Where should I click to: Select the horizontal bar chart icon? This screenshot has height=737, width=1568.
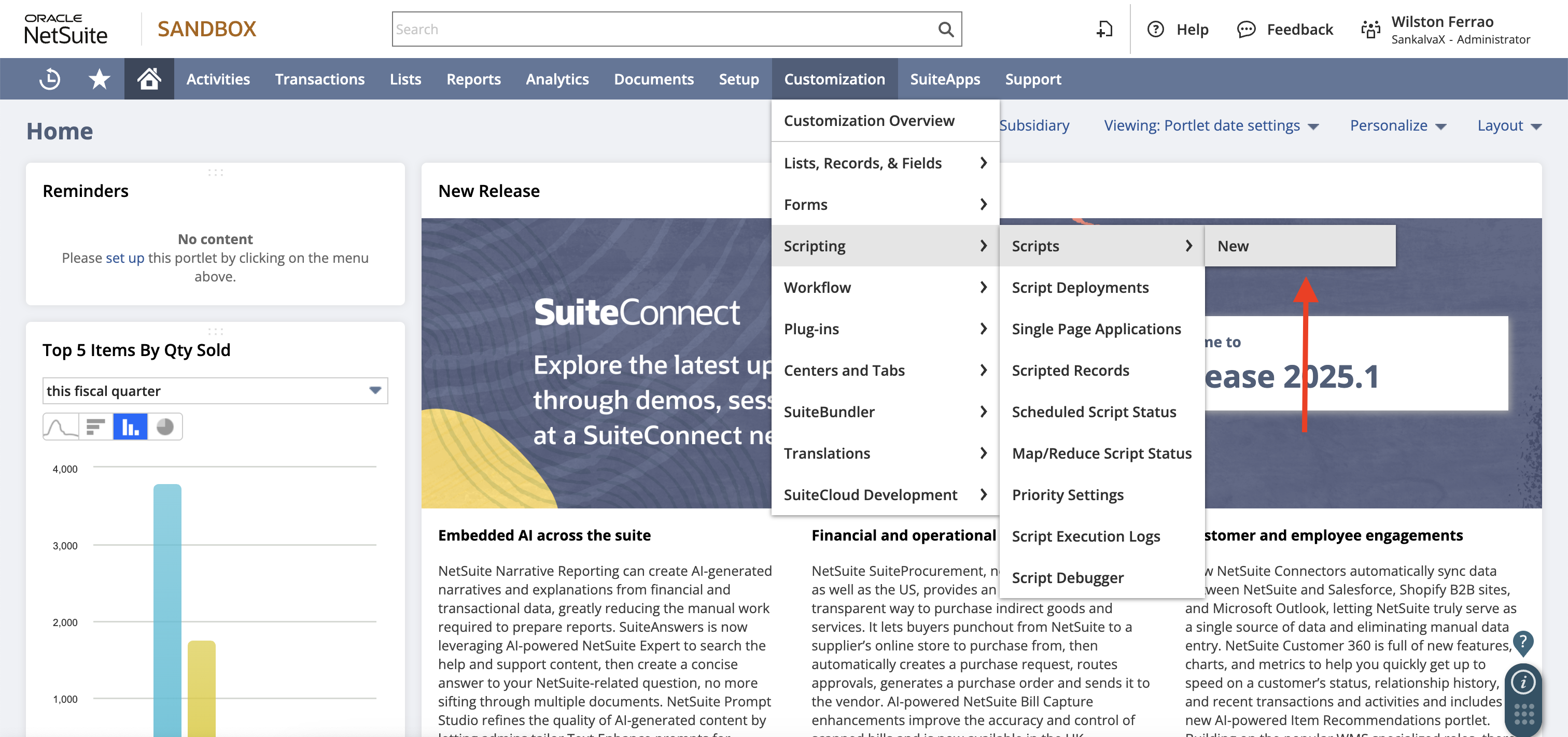click(x=95, y=427)
